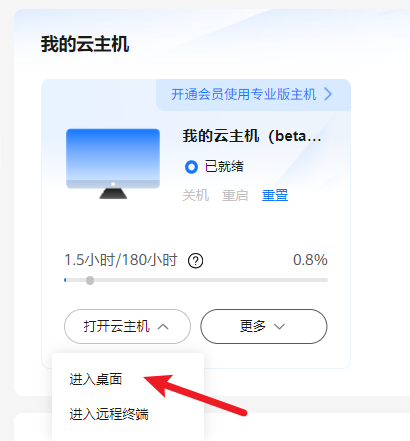The image size is (410, 441).
Task: Click the usage hours progress track
Action: pyautogui.click(x=196, y=280)
